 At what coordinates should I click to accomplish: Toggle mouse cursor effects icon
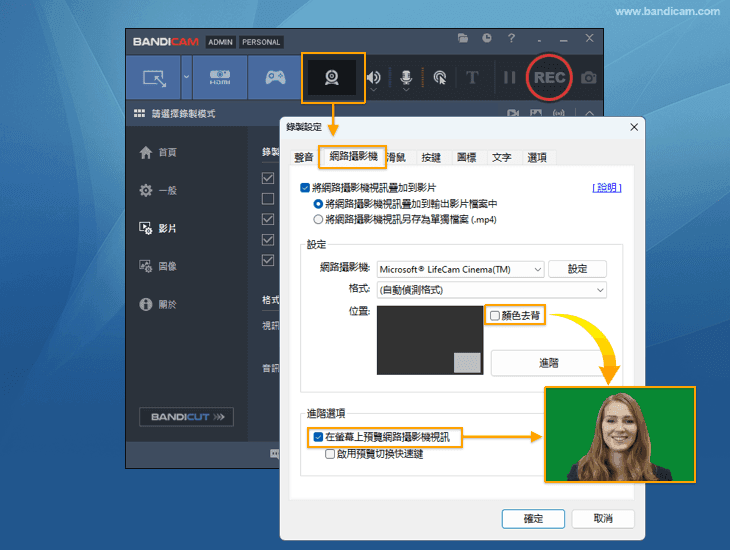coord(439,78)
